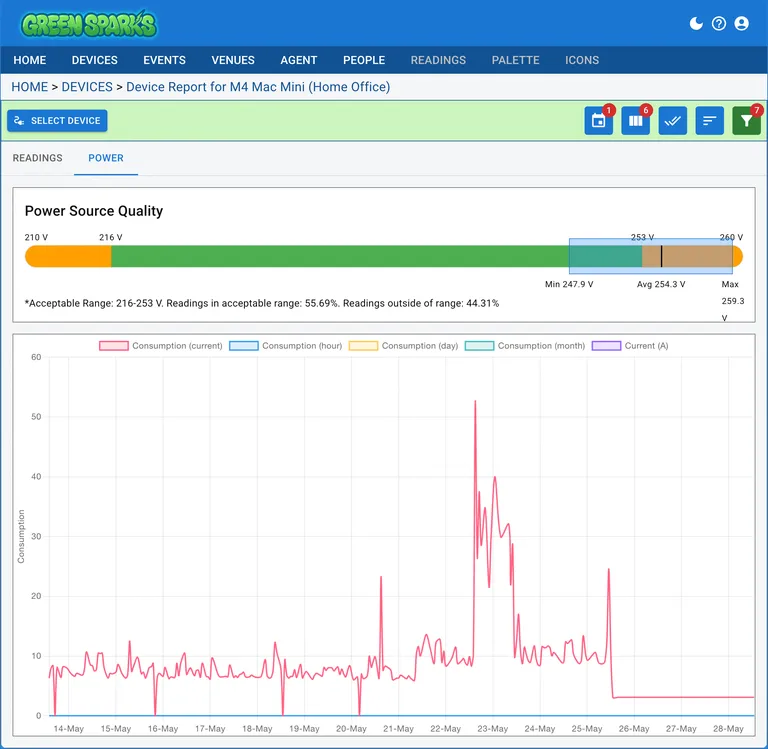
Task: Open the Events menu item
Action: coord(164,60)
